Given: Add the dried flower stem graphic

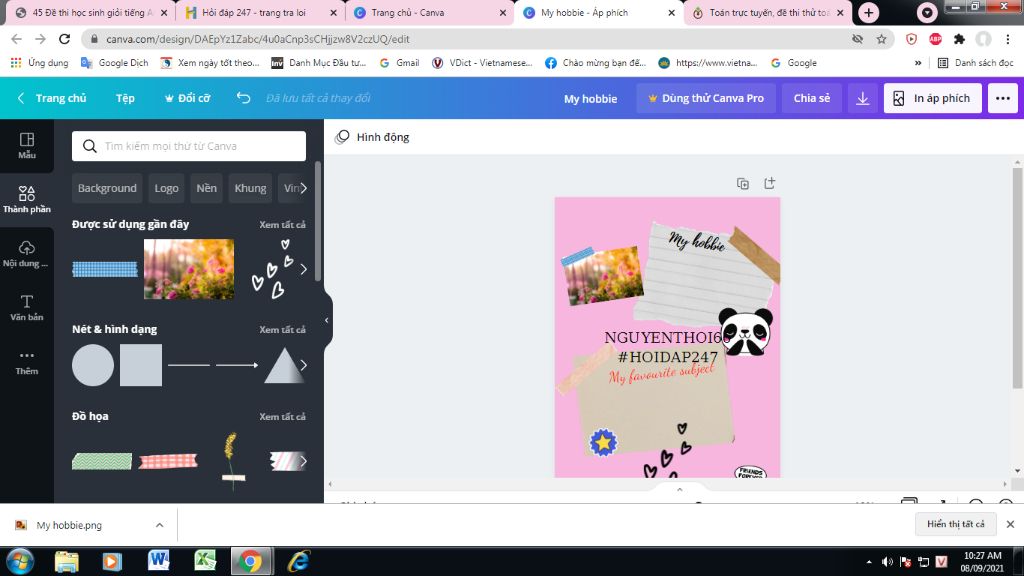Looking at the screenshot, I should tap(232, 461).
